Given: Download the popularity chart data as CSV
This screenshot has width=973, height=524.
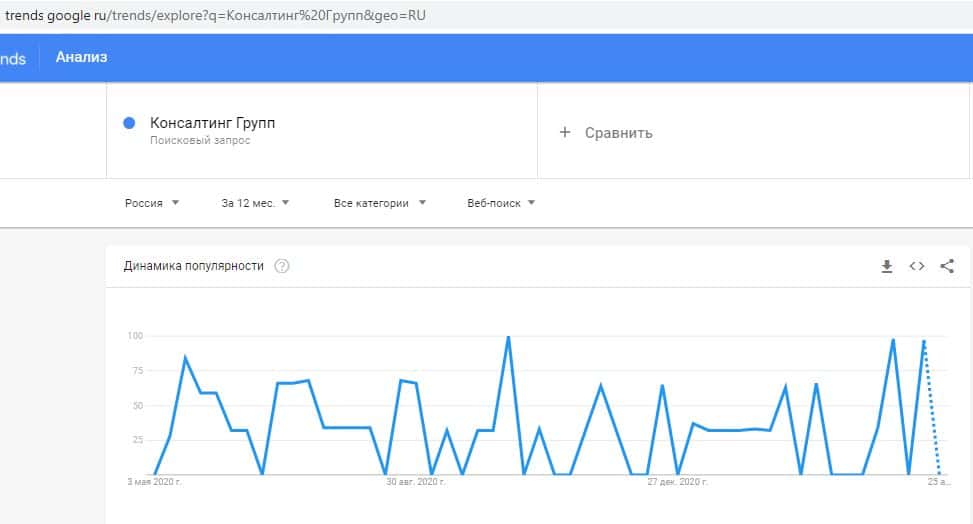Looking at the screenshot, I should coord(886,266).
